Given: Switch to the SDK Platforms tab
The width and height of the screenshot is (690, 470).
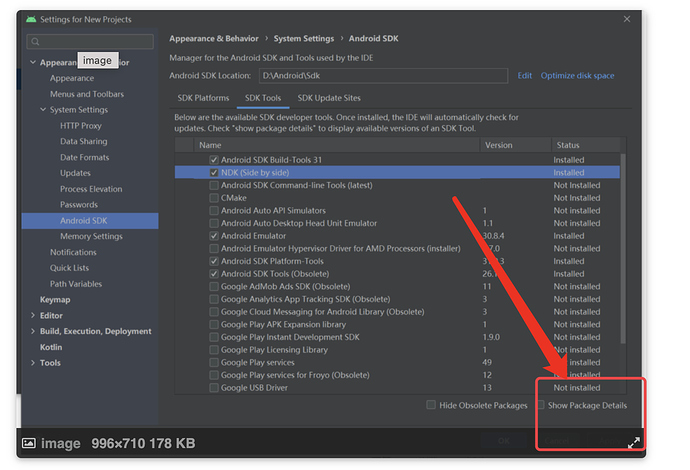Looking at the screenshot, I should click(203, 98).
